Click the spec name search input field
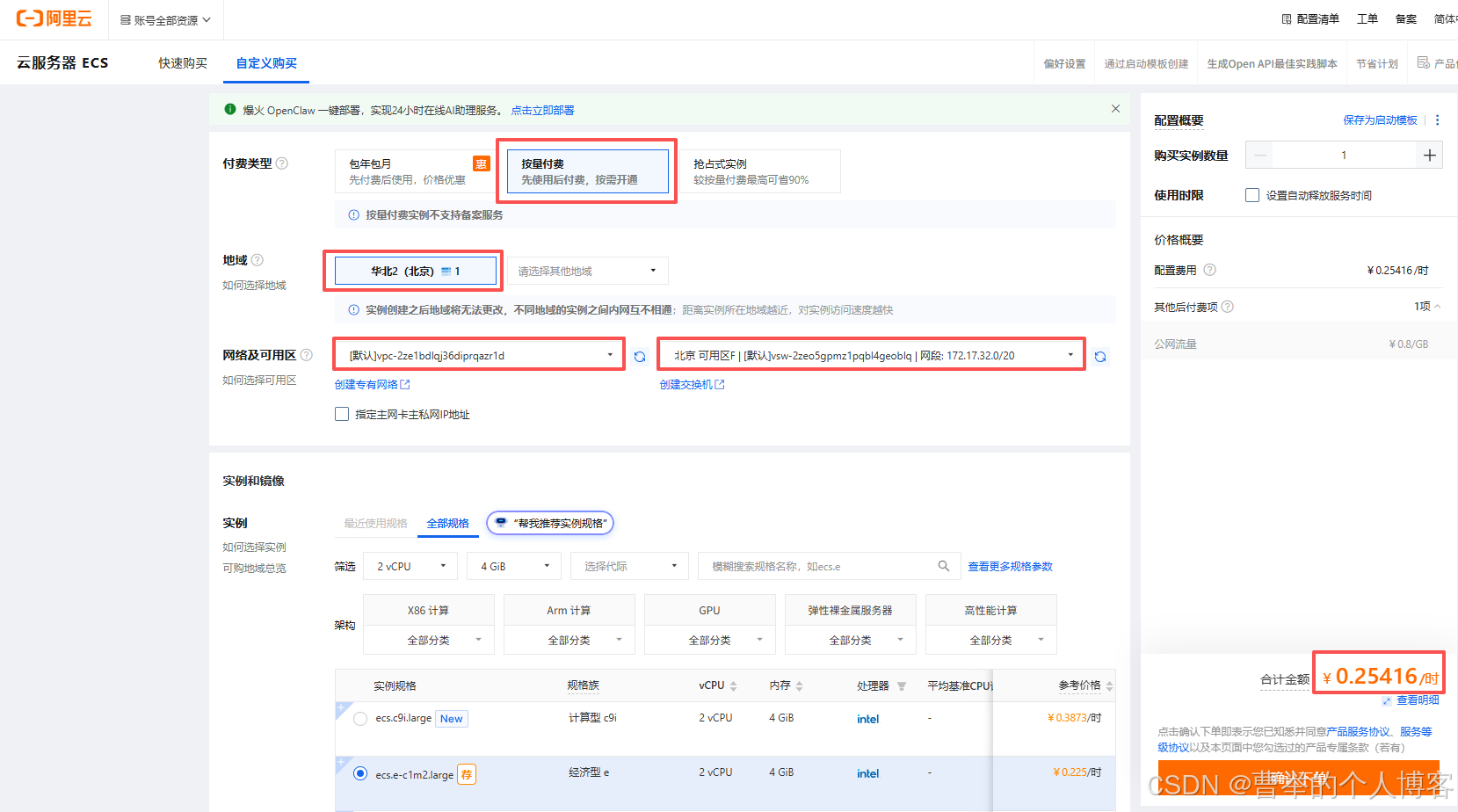Screen dimensions: 1458x812 tap(828, 566)
